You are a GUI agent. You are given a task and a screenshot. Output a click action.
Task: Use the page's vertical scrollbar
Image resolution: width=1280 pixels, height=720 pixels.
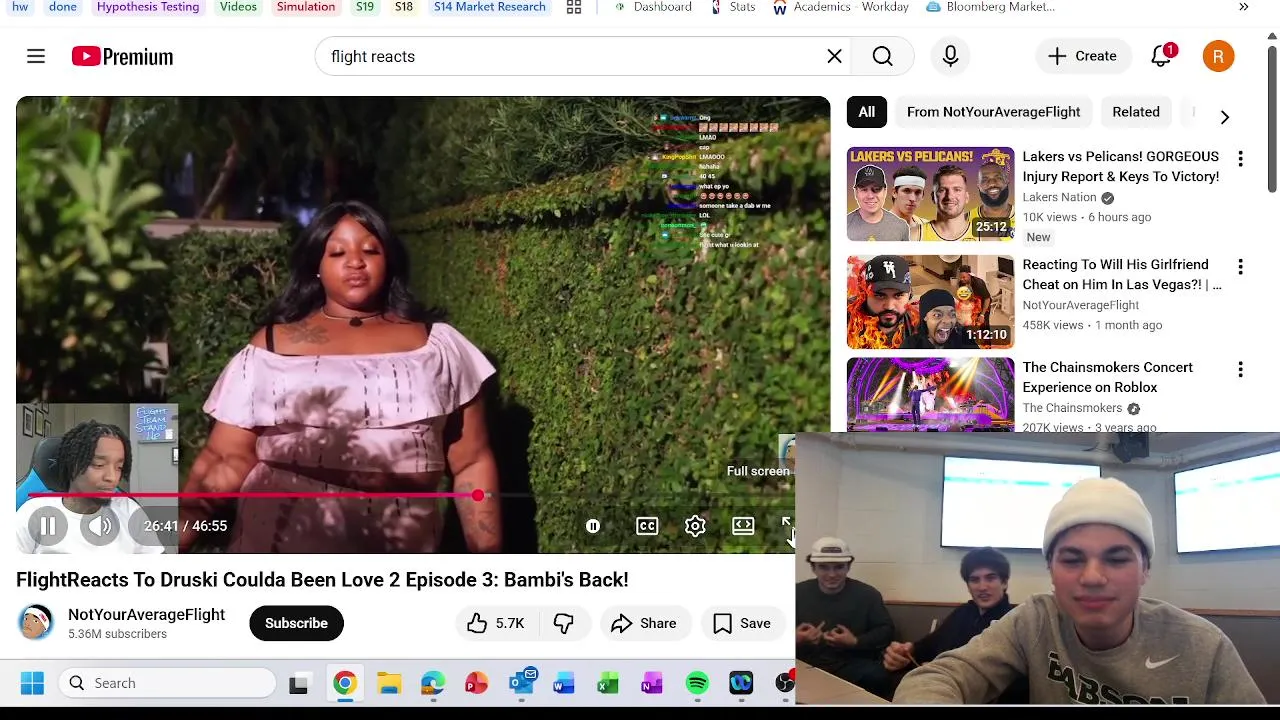pyautogui.click(x=1272, y=120)
